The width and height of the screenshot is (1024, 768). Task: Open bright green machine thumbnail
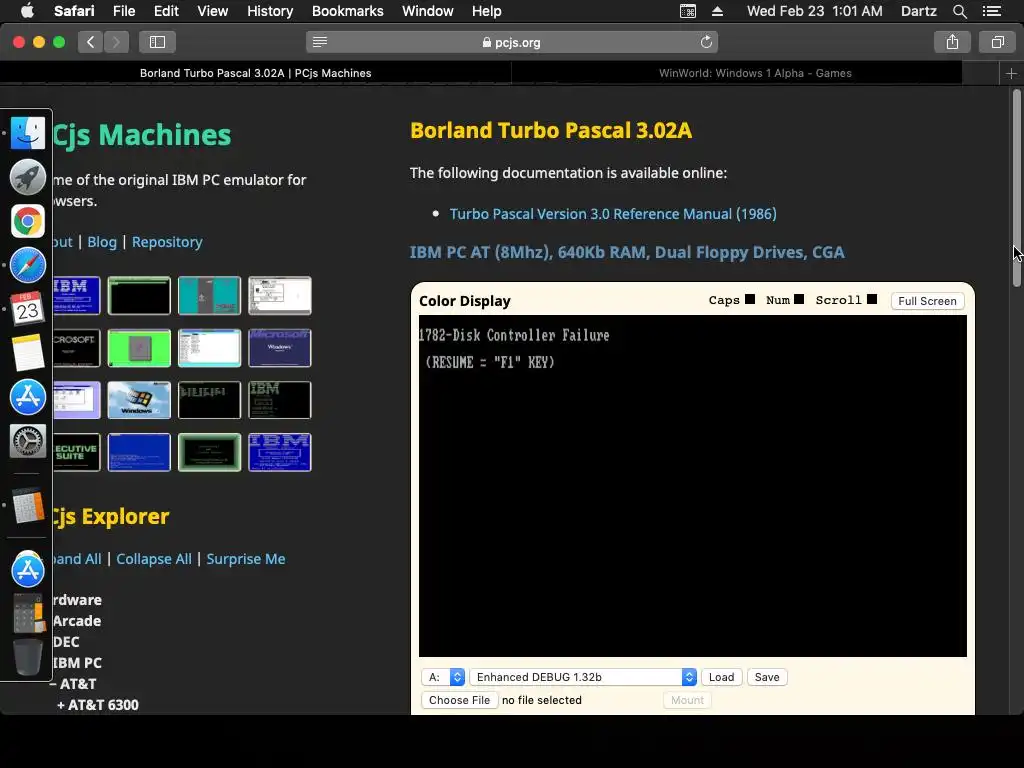[x=139, y=348]
